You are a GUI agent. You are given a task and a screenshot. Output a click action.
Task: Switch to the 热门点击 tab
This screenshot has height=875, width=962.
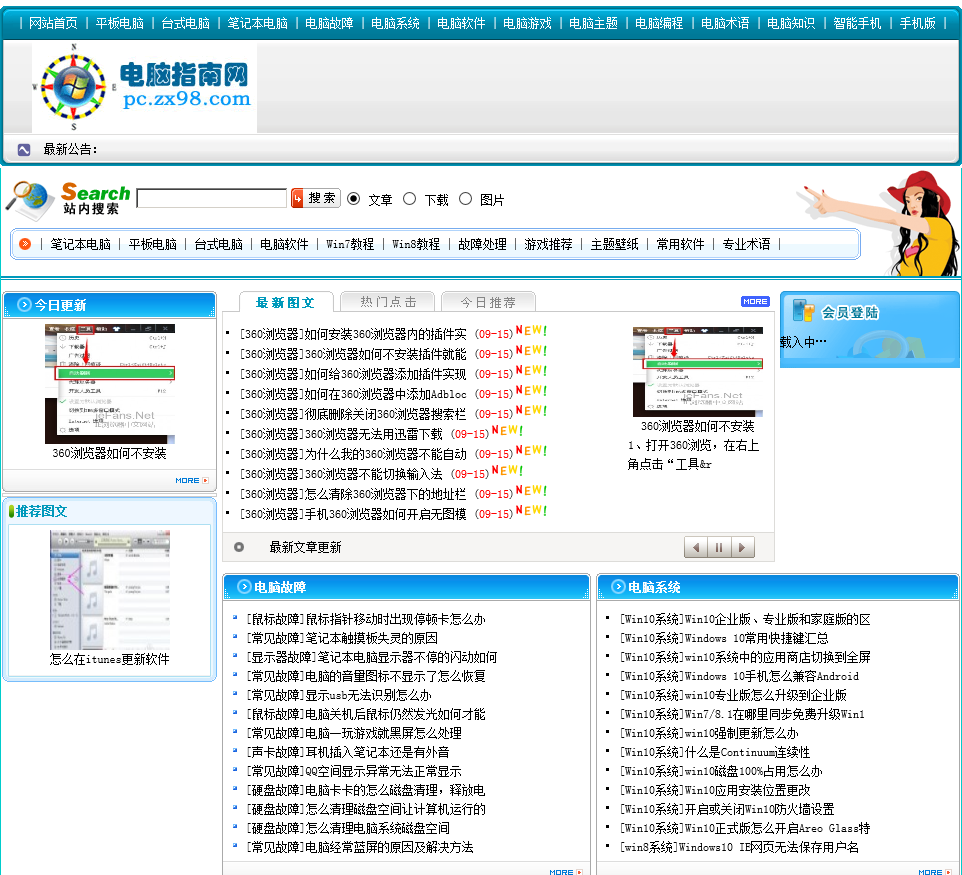(388, 302)
